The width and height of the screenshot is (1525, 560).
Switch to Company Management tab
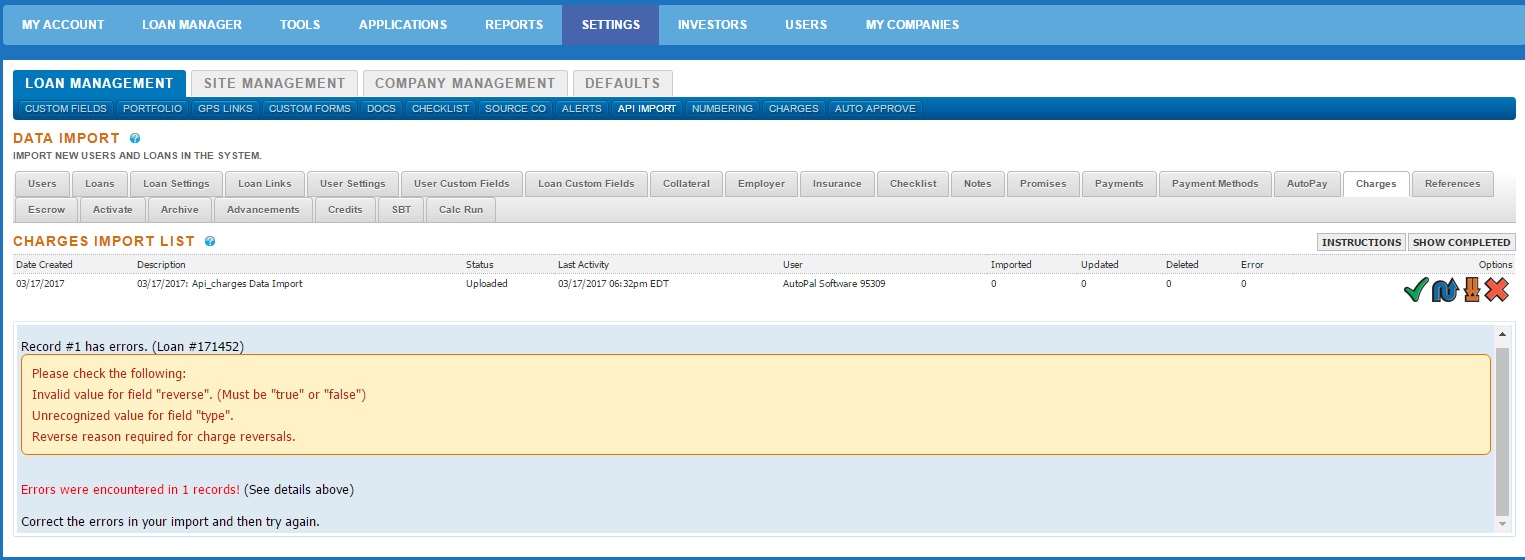coord(465,83)
